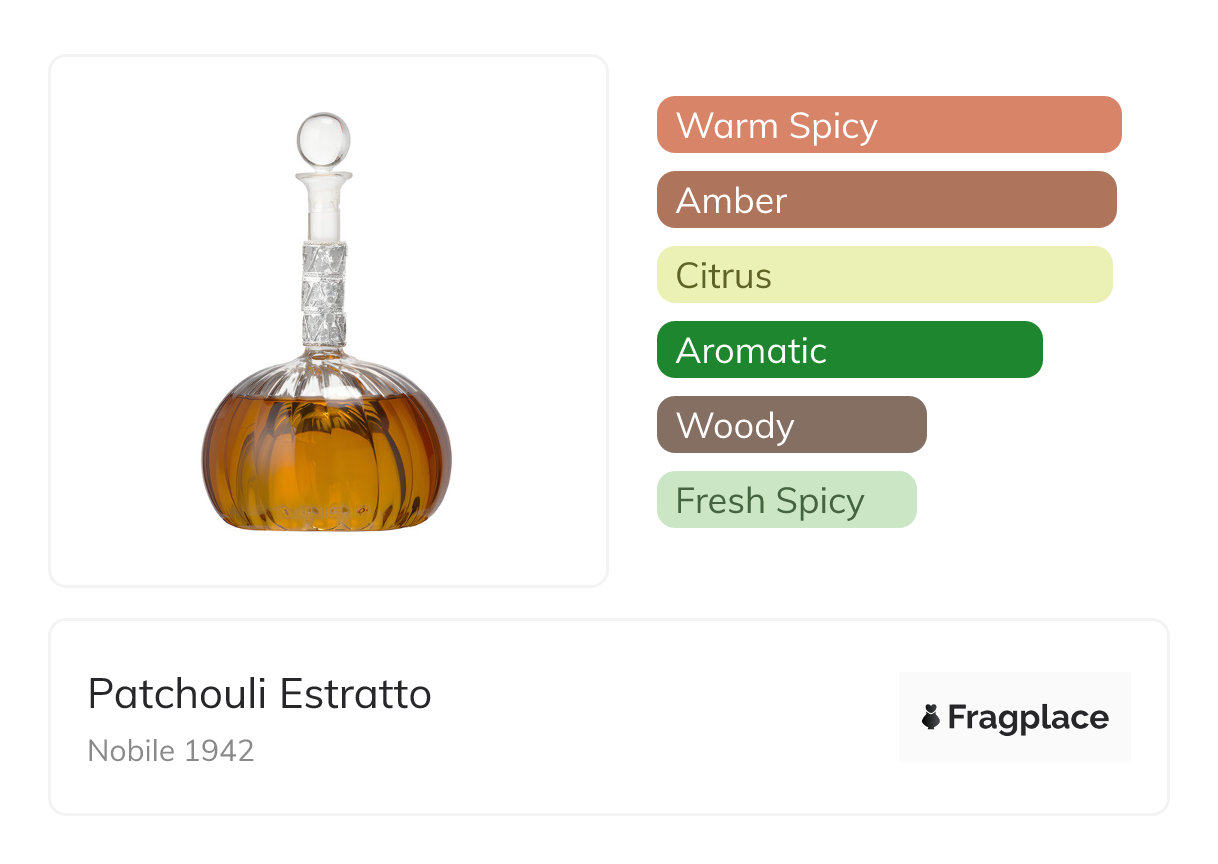1218x864 pixels.
Task: Click the round glass stopper on the bottle
Action: point(323,139)
